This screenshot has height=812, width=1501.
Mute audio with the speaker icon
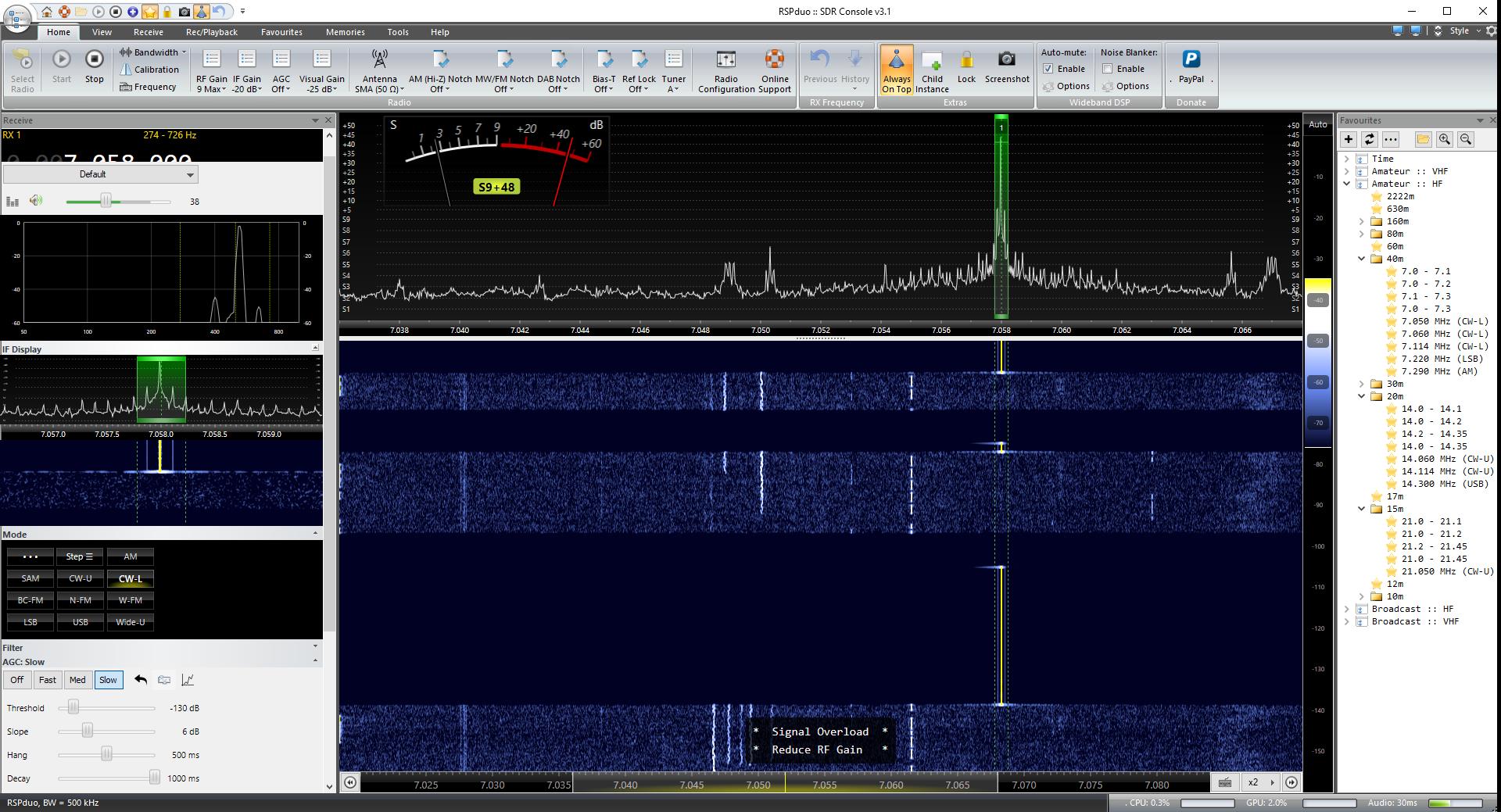coord(36,201)
